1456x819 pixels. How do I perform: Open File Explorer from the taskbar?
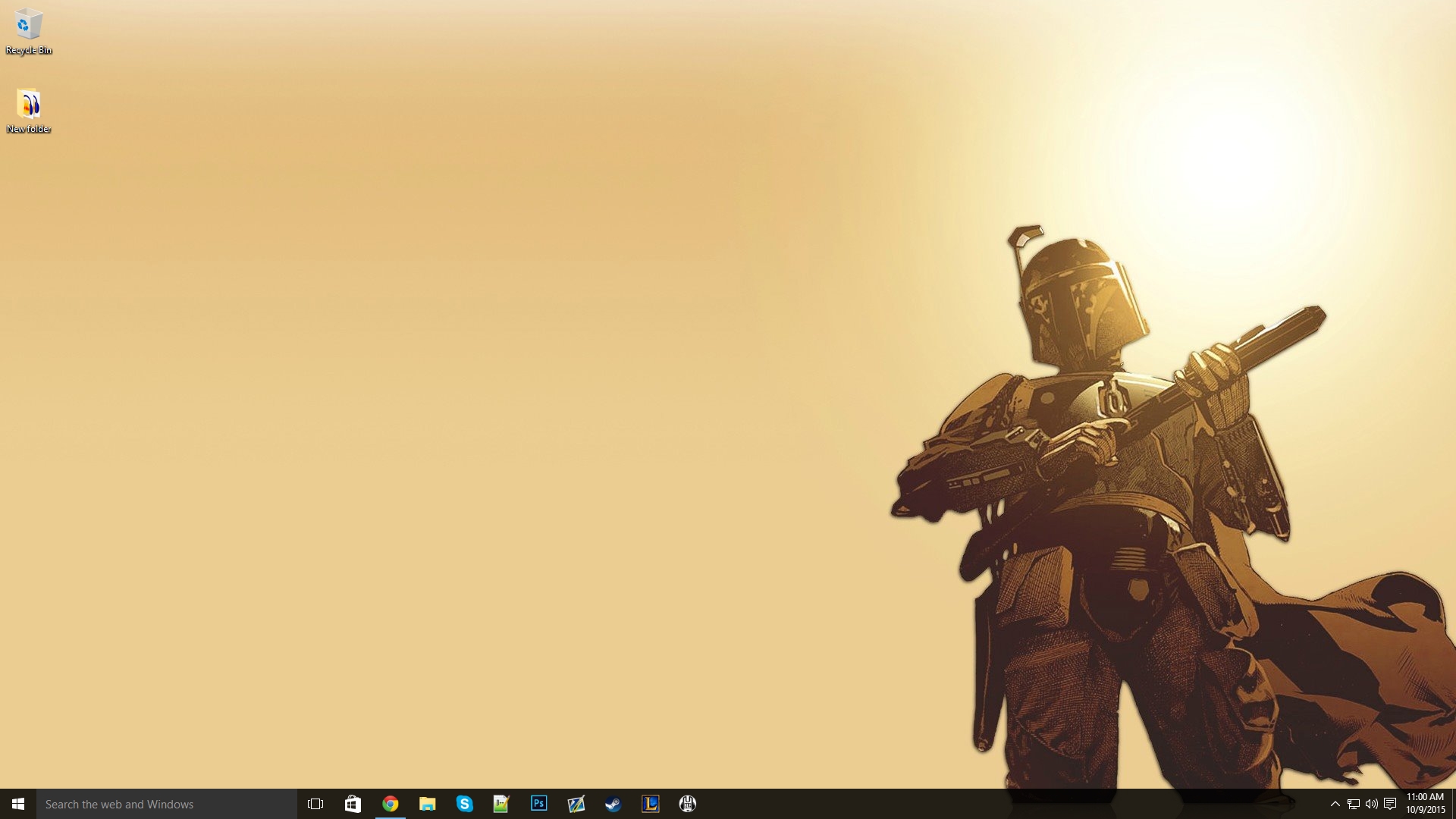(x=427, y=804)
